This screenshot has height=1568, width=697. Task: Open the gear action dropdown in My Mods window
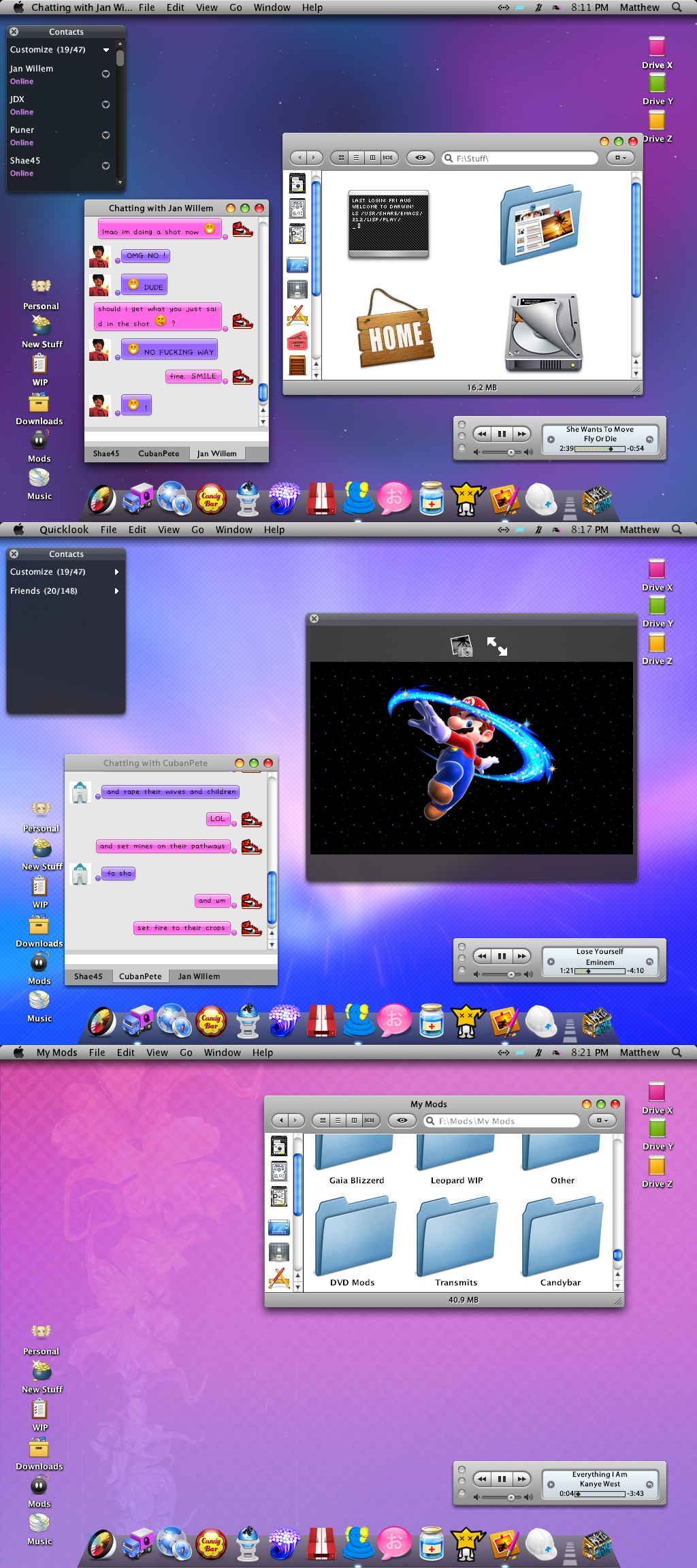tap(602, 1120)
